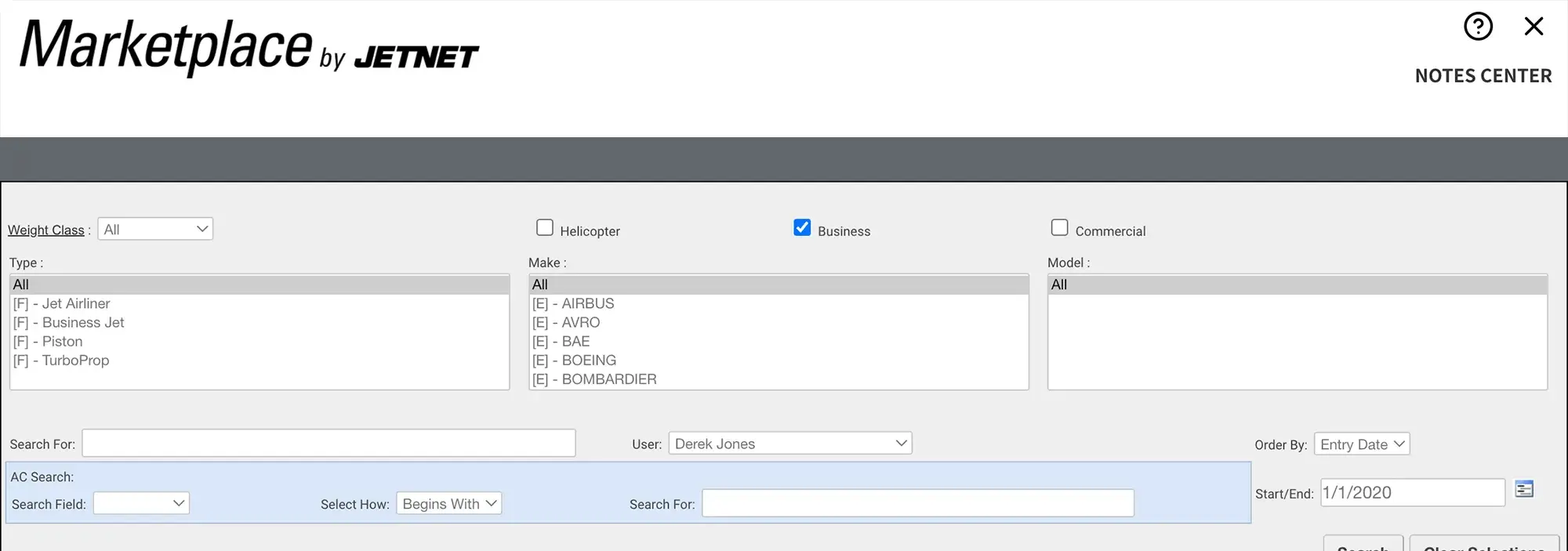The width and height of the screenshot is (1568, 551).
Task: Click the Clear Selections button
Action: [1483, 545]
